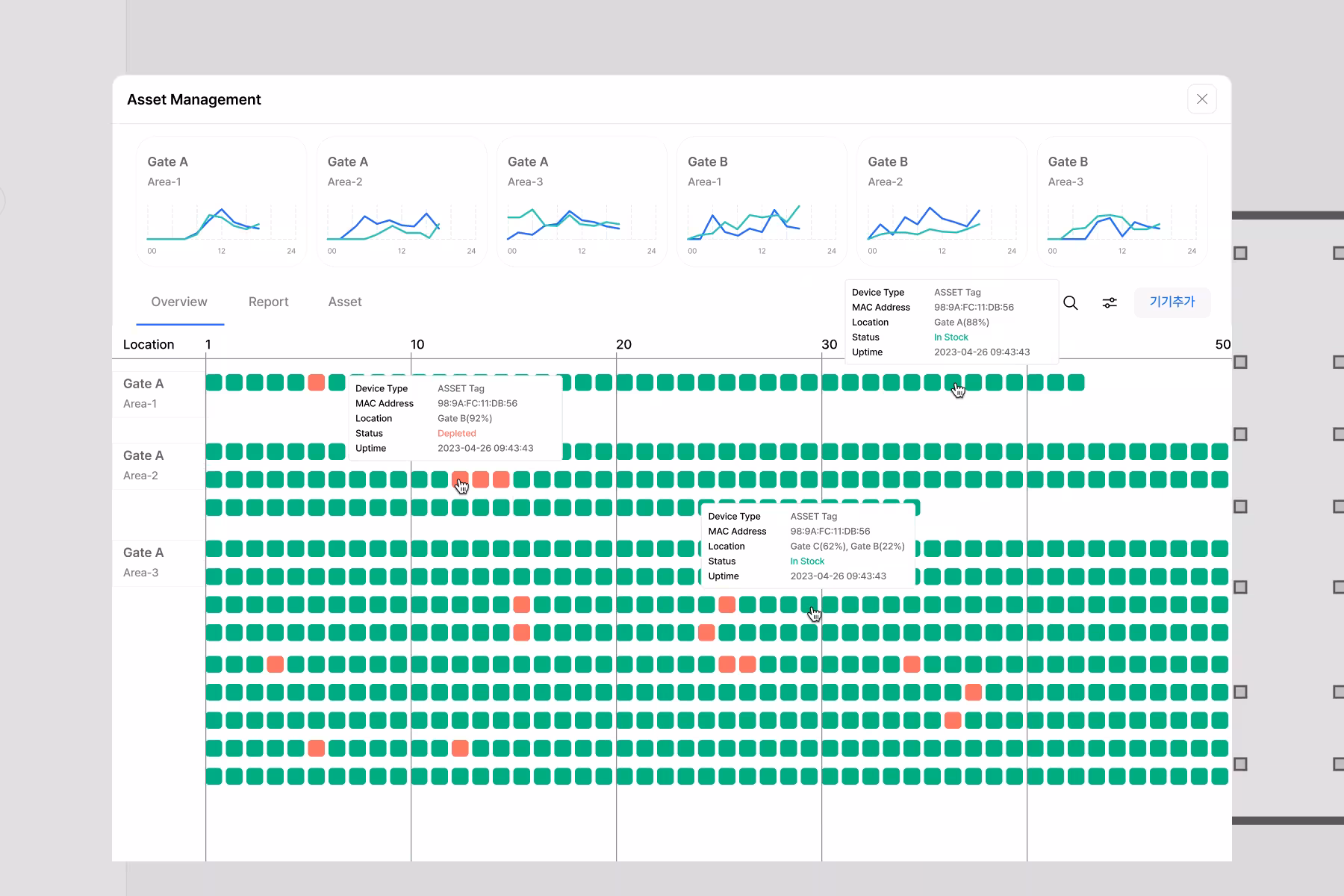View the Gate B Area-2 chart card

click(942, 202)
